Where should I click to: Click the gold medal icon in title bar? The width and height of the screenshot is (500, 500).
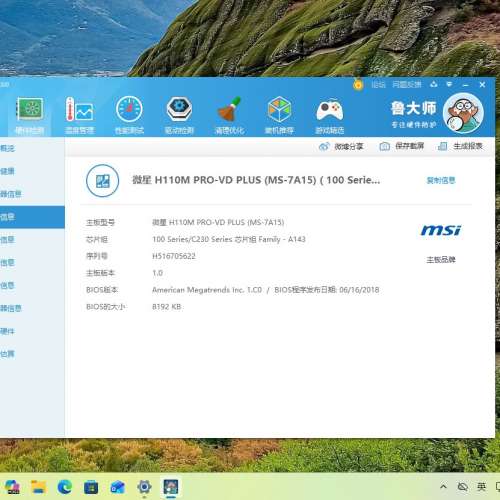pos(358,85)
